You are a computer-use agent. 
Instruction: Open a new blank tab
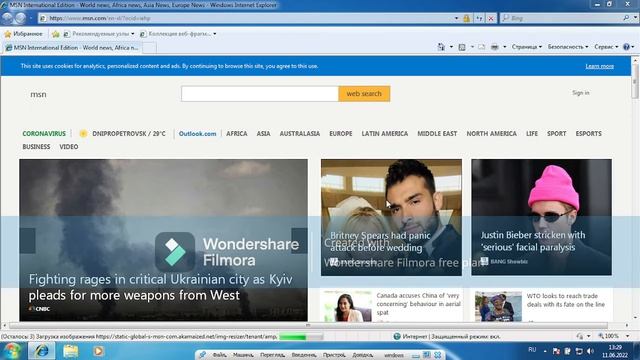(x=149, y=48)
